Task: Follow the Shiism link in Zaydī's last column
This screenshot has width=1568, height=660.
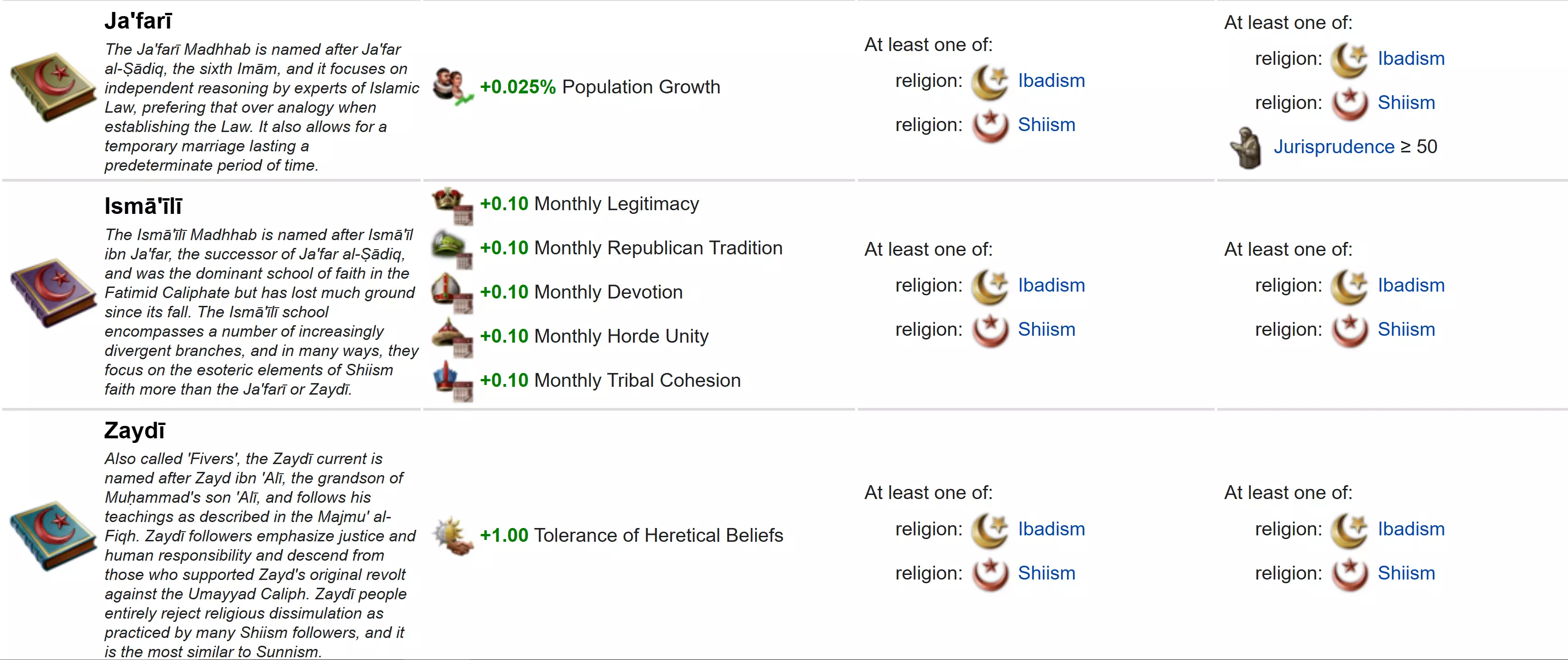Action: [1406, 573]
